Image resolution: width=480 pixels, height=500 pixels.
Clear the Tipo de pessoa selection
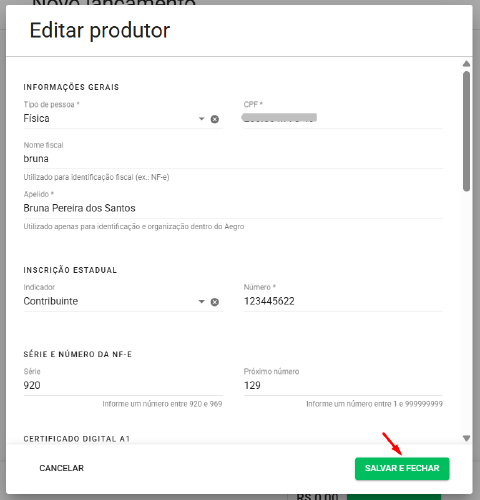(x=215, y=119)
